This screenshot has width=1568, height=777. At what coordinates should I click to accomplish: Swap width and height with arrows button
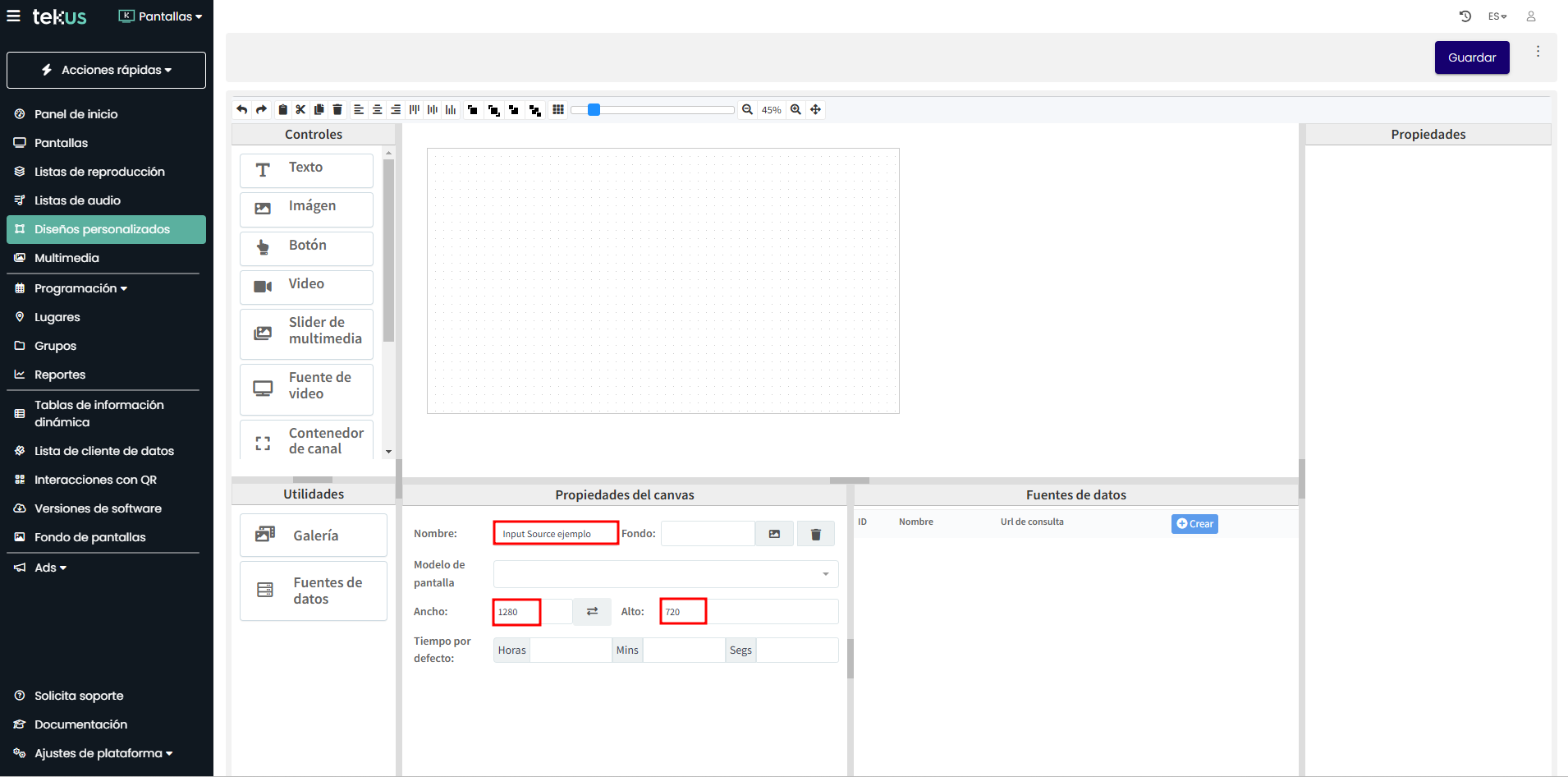(592, 612)
